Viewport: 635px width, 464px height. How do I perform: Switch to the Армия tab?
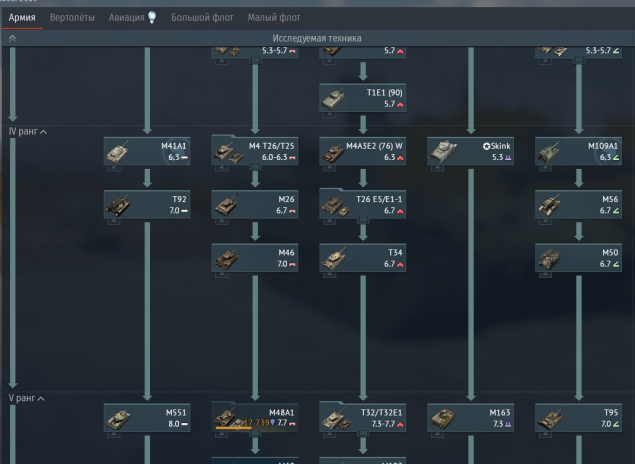point(22,18)
